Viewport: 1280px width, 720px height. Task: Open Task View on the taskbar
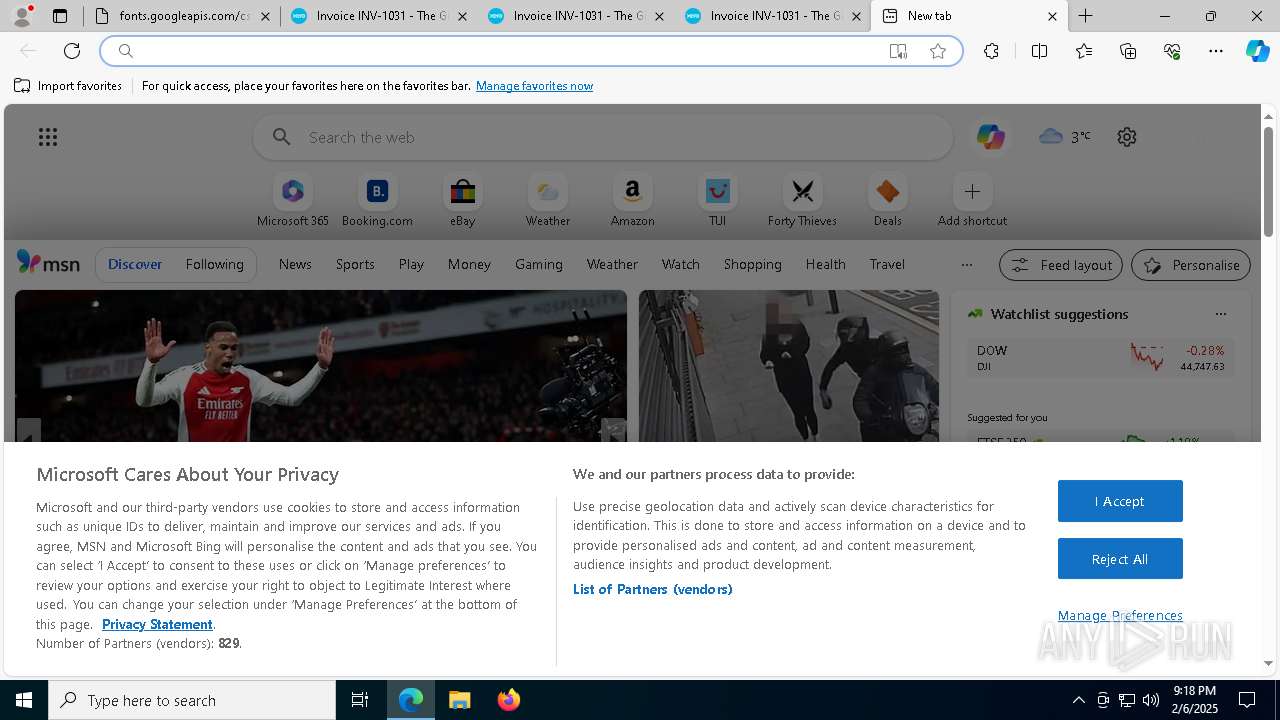point(360,700)
